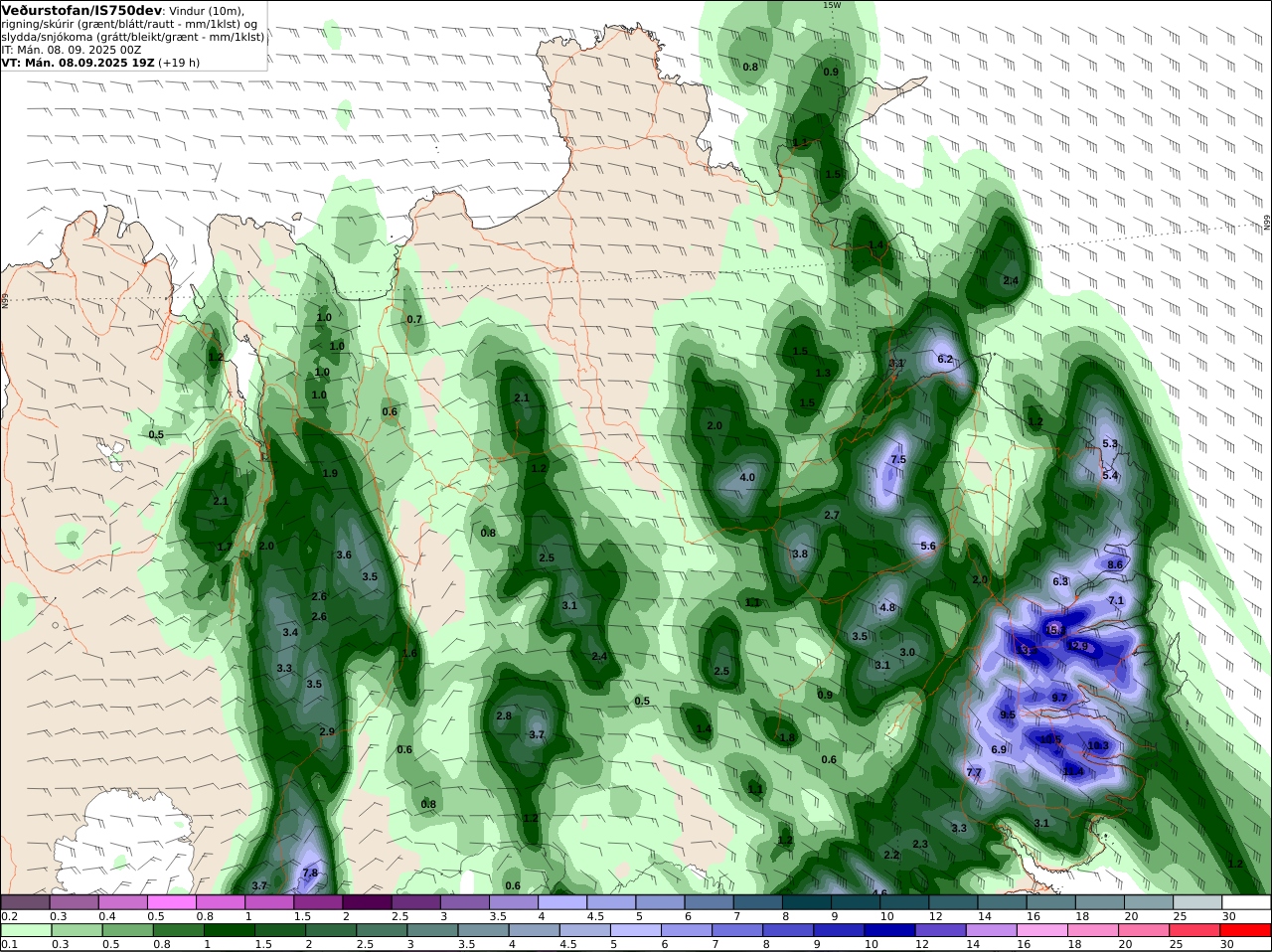Click the '15W' longitude label
The image size is (1272, 952).
(832, 5)
